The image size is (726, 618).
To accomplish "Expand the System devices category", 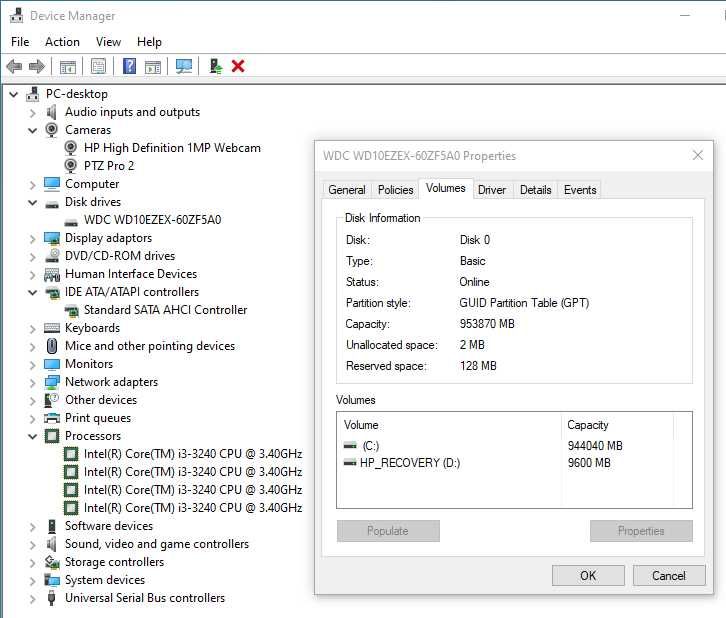I will tap(32, 581).
